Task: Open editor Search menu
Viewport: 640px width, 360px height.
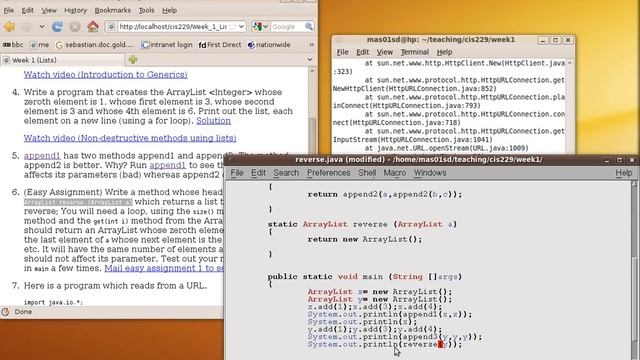Action: coord(286,173)
